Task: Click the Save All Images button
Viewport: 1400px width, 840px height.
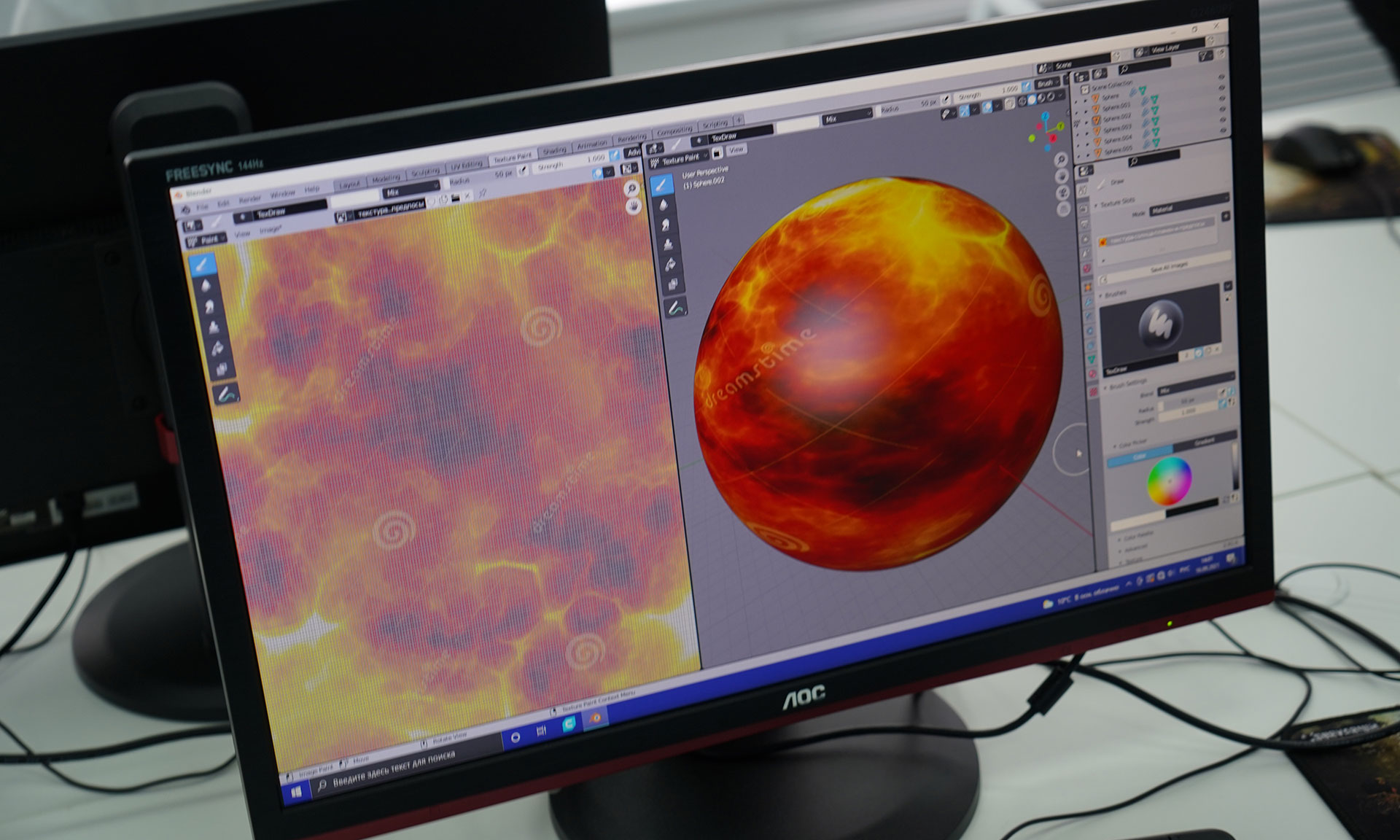Action: point(1169,267)
